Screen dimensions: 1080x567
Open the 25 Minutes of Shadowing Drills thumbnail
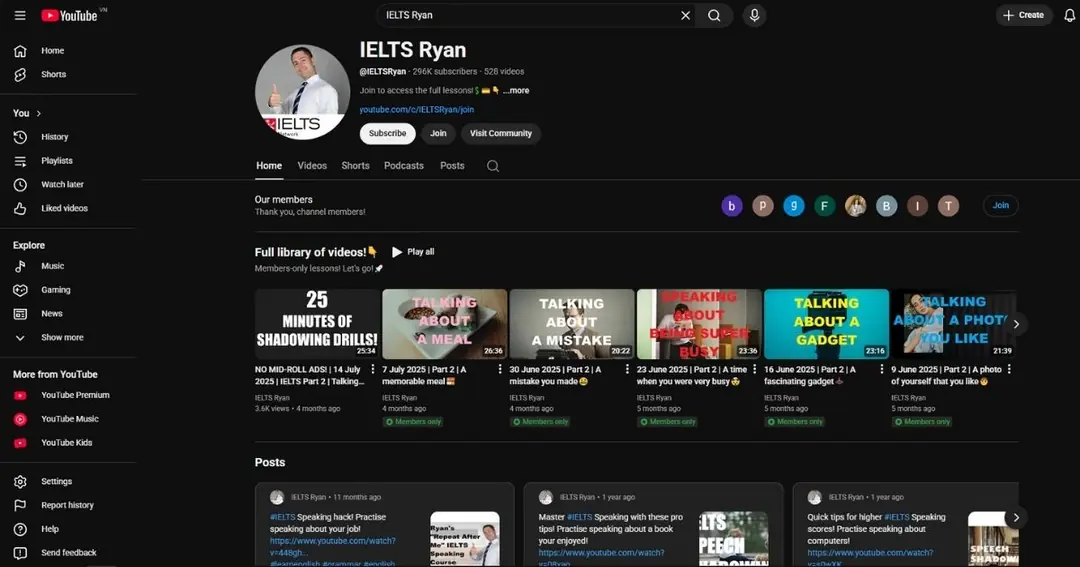point(317,324)
